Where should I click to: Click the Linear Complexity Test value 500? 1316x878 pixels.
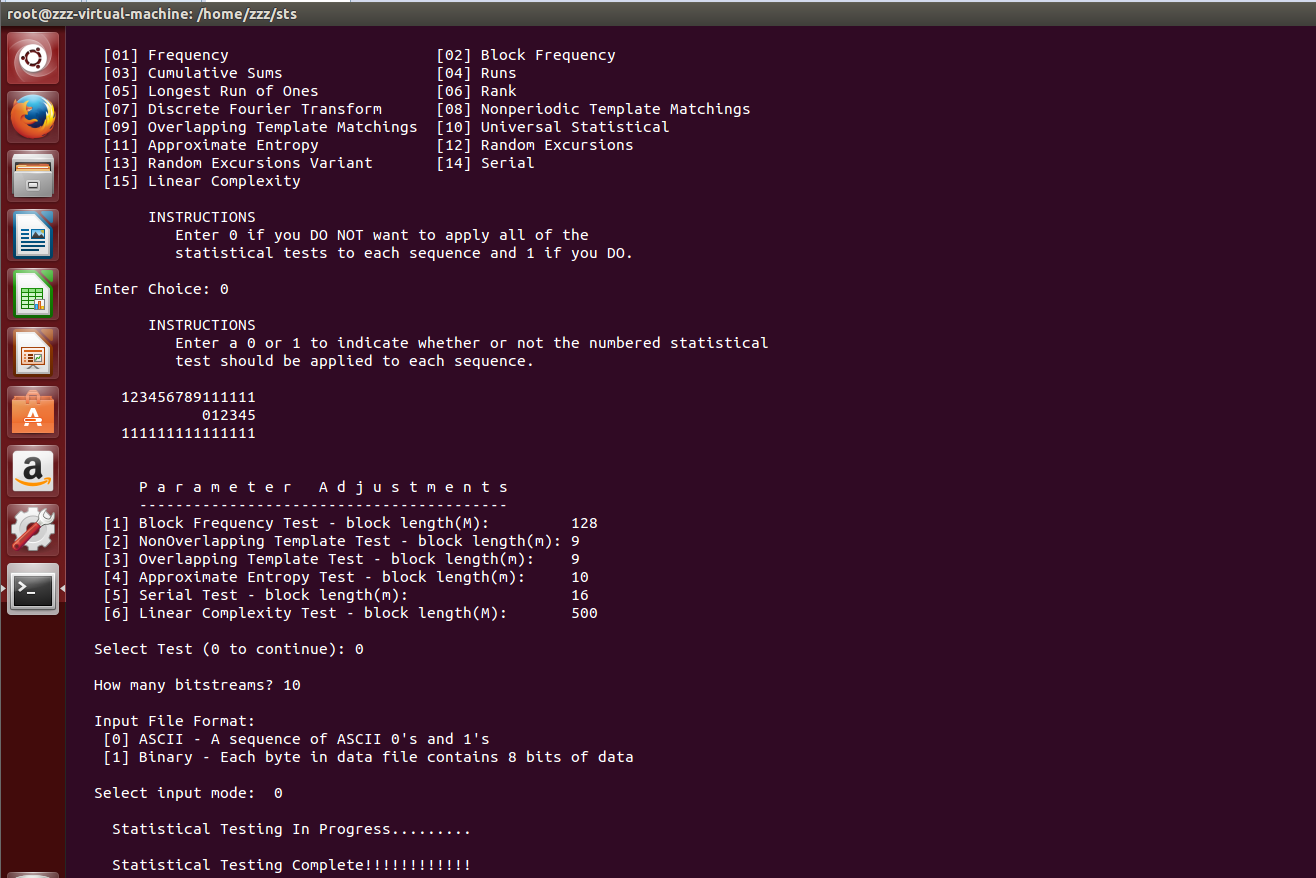click(x=584, y=613)
